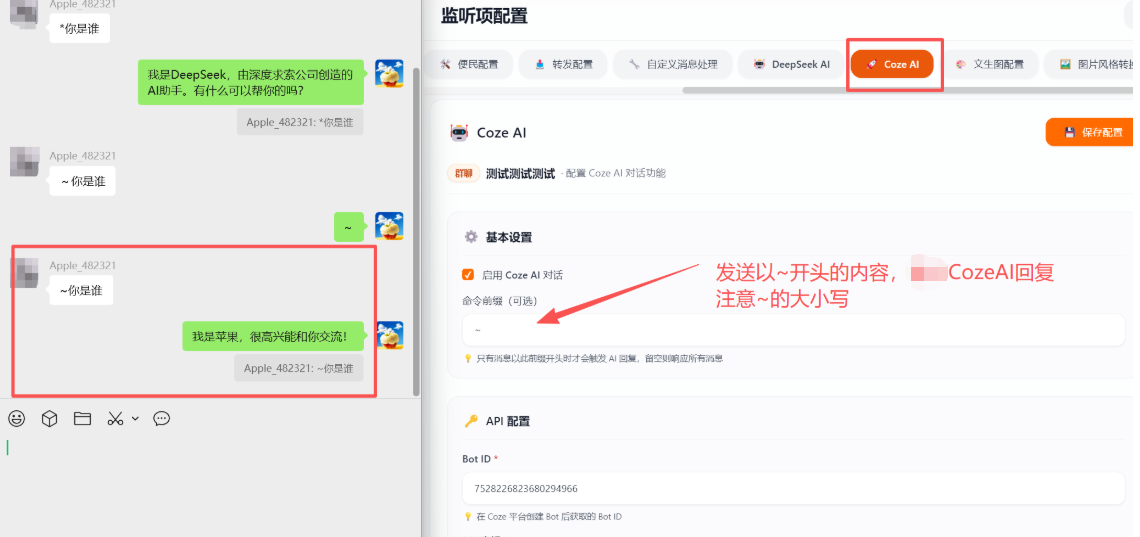1140x537 pixels.
Task: Click bot avatar beside the lone ~ reply
Action: tap(389, 226)
